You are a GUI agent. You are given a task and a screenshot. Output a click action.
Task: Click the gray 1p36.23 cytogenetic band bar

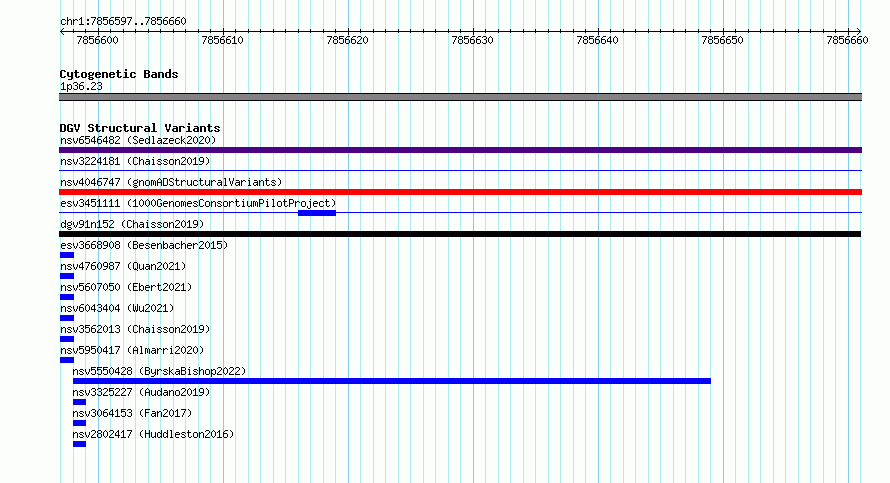460,97
